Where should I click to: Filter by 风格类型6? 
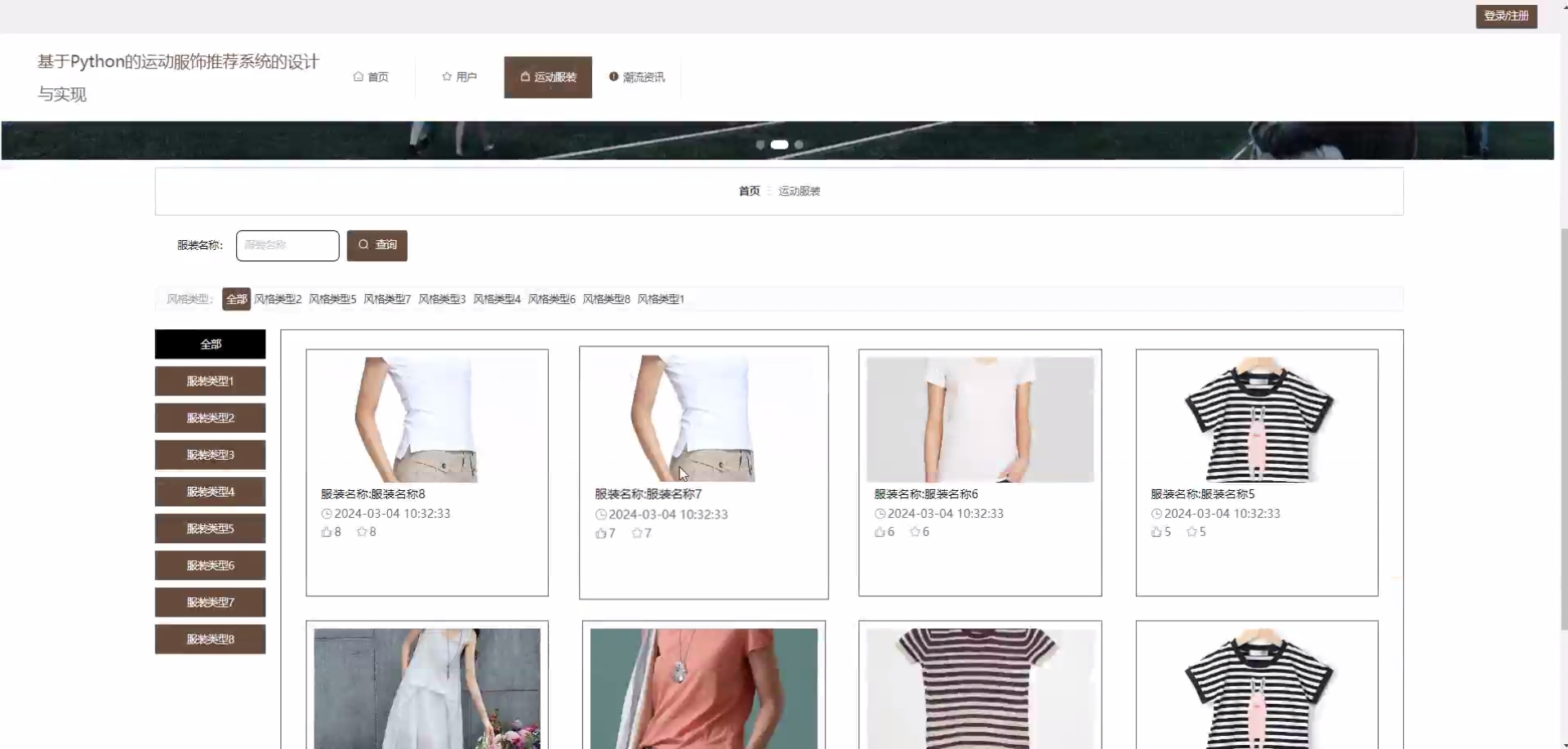pyautogui.click(x=551, y=299)
